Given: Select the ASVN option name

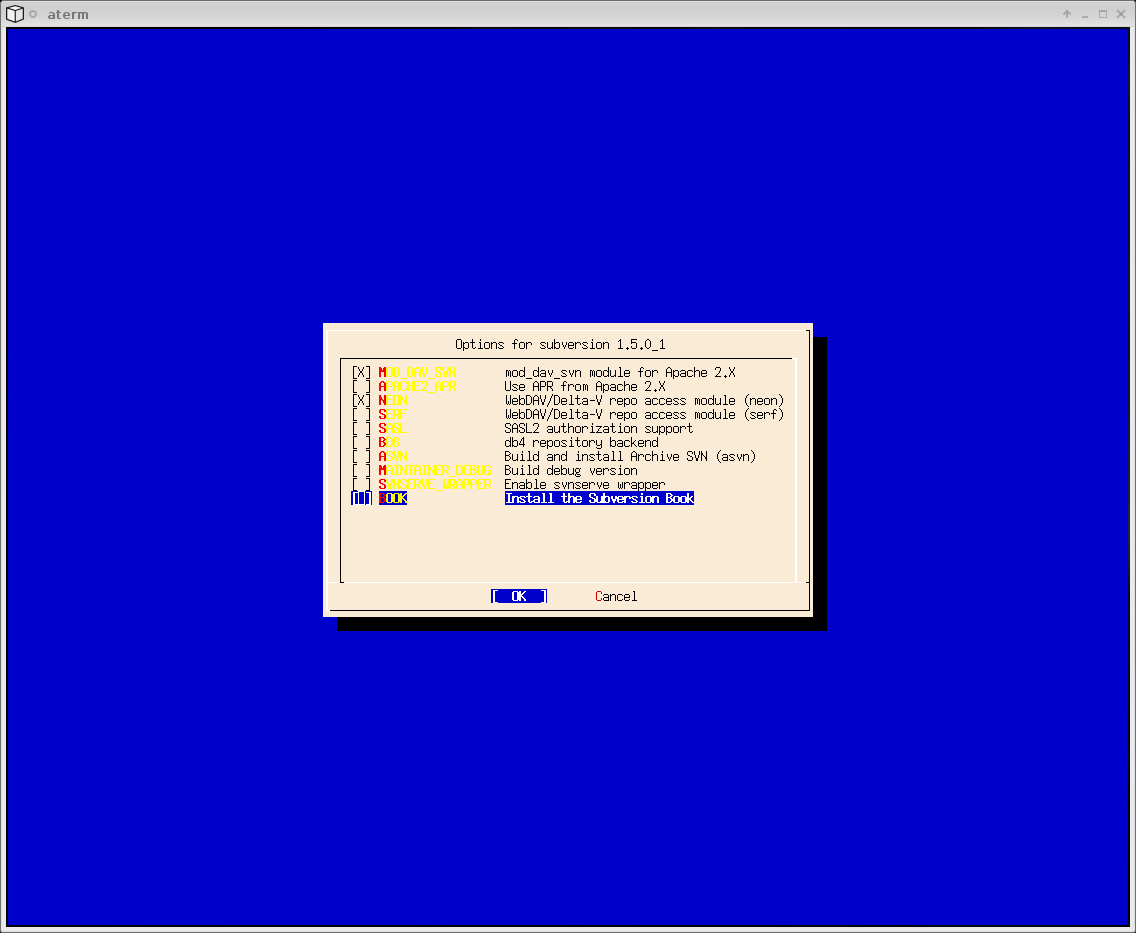Looking at the screenshot, I should [393, 456].
